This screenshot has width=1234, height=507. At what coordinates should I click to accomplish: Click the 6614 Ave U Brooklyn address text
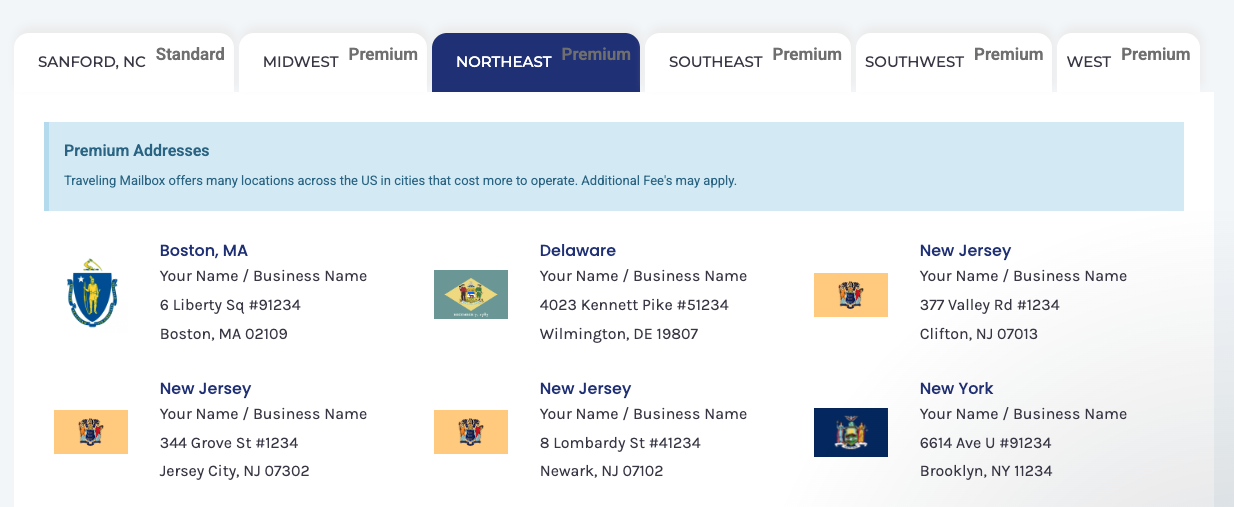coord(987,442)
